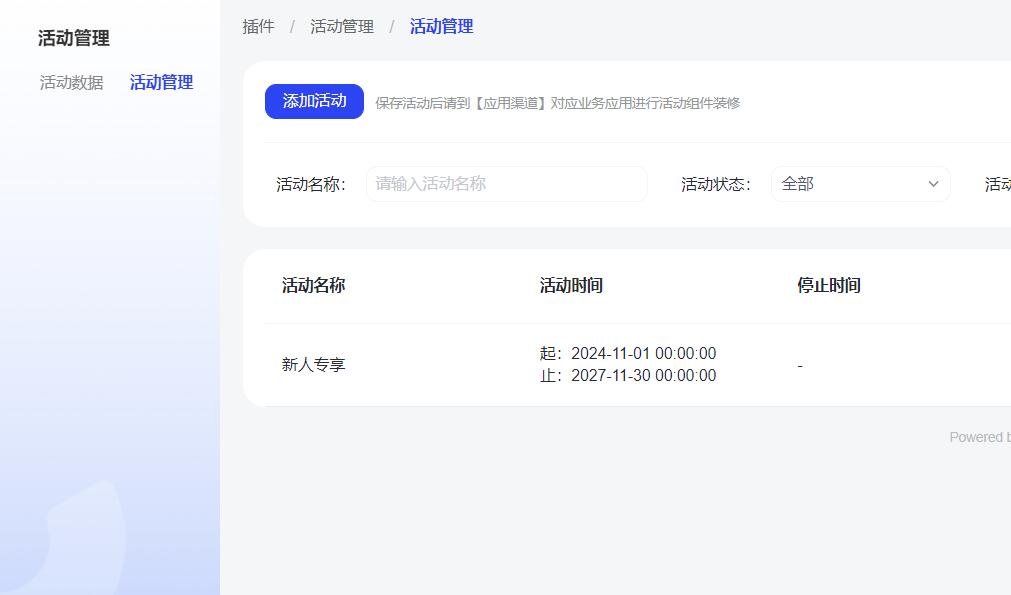Click the start time 2024-11-01 00:00:00

point(643,353)
